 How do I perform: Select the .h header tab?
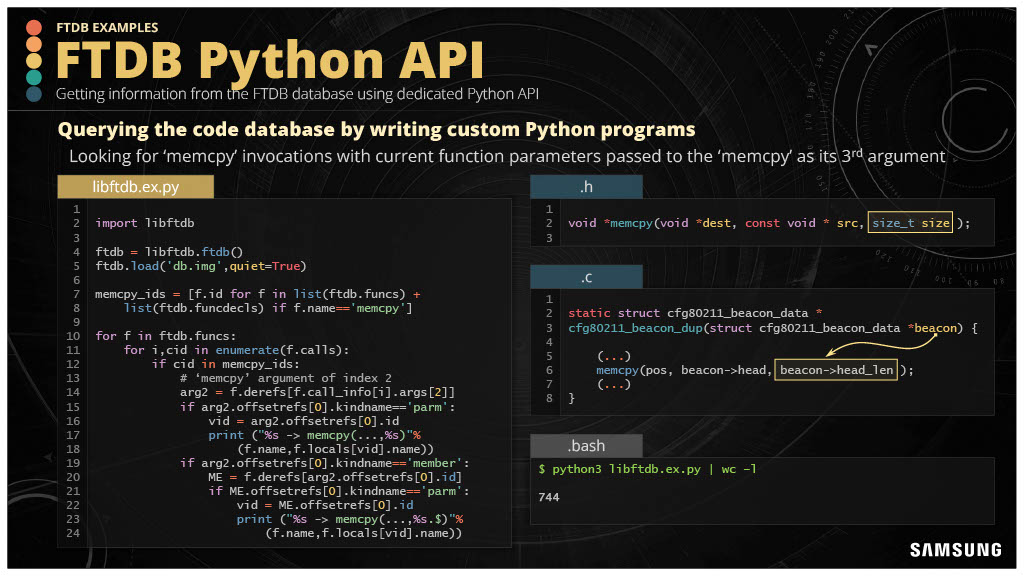[586, 187]
